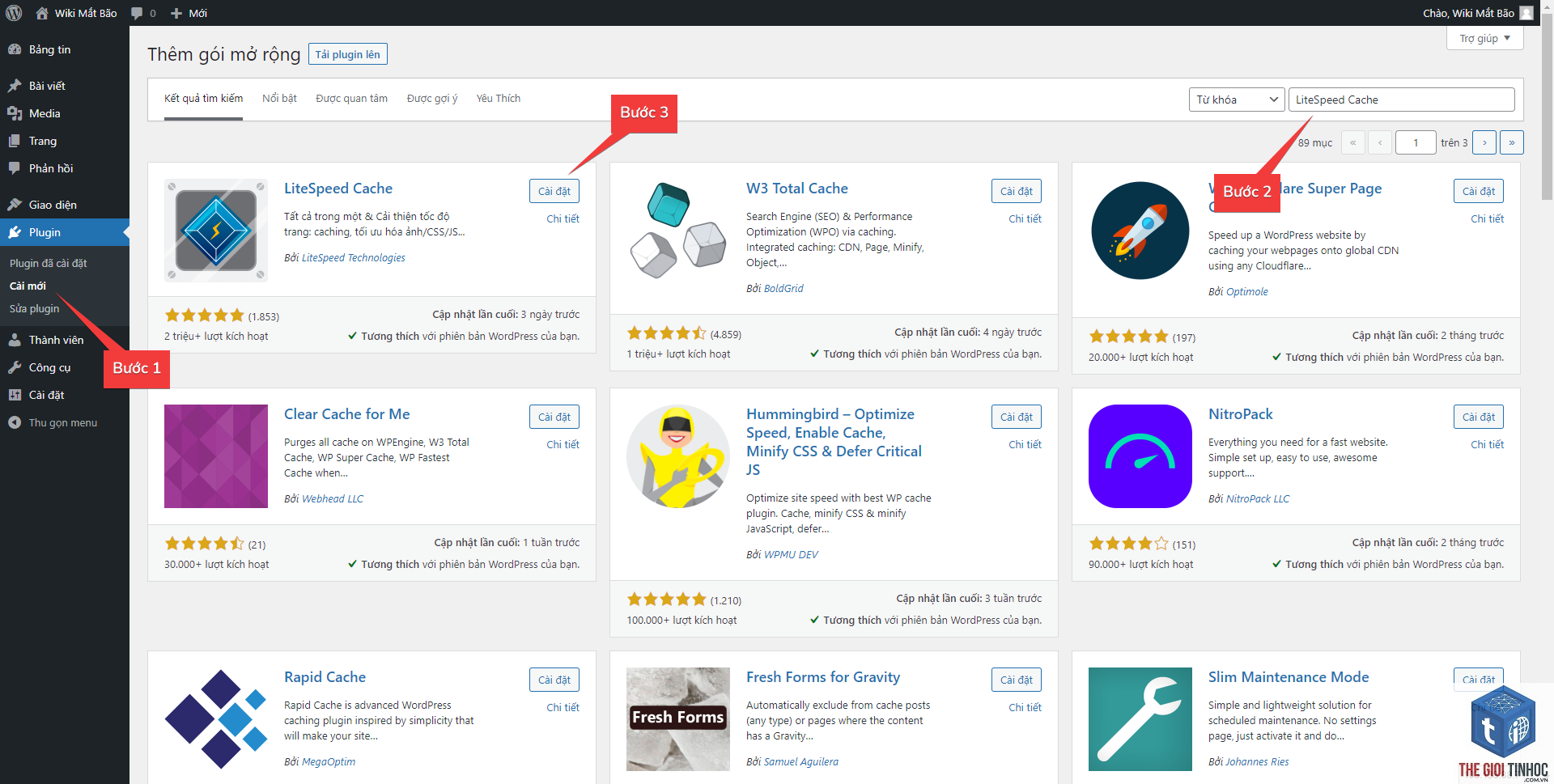Open the Cài đặt settings icon in sidebar

click(15, 395)
